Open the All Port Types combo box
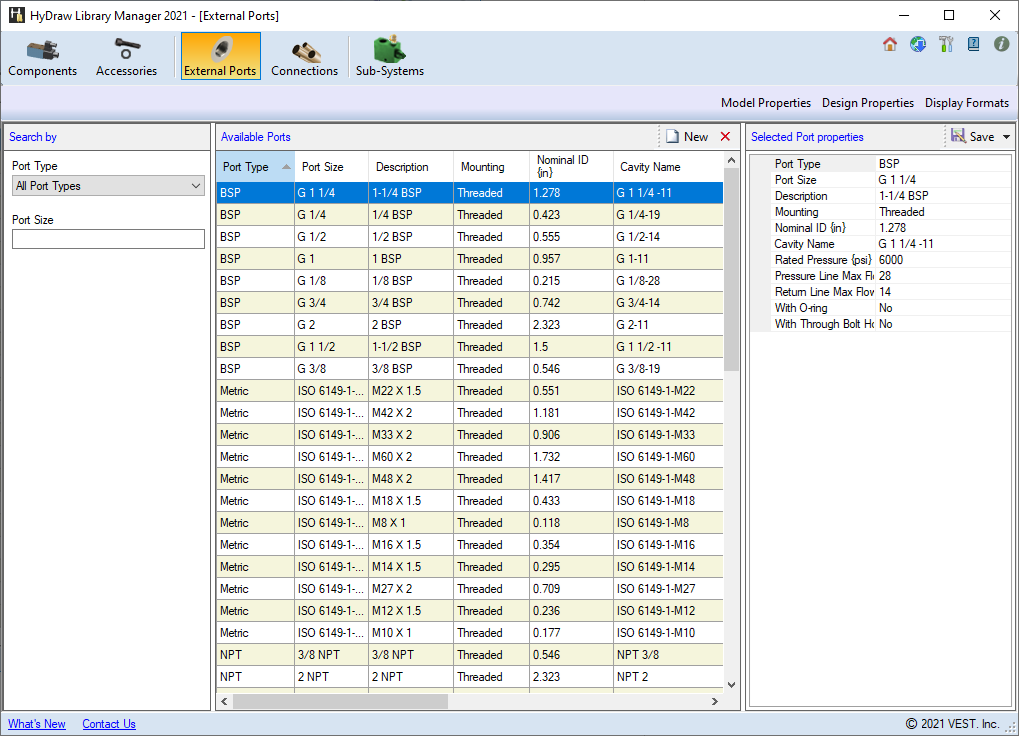 pos(109,186)
